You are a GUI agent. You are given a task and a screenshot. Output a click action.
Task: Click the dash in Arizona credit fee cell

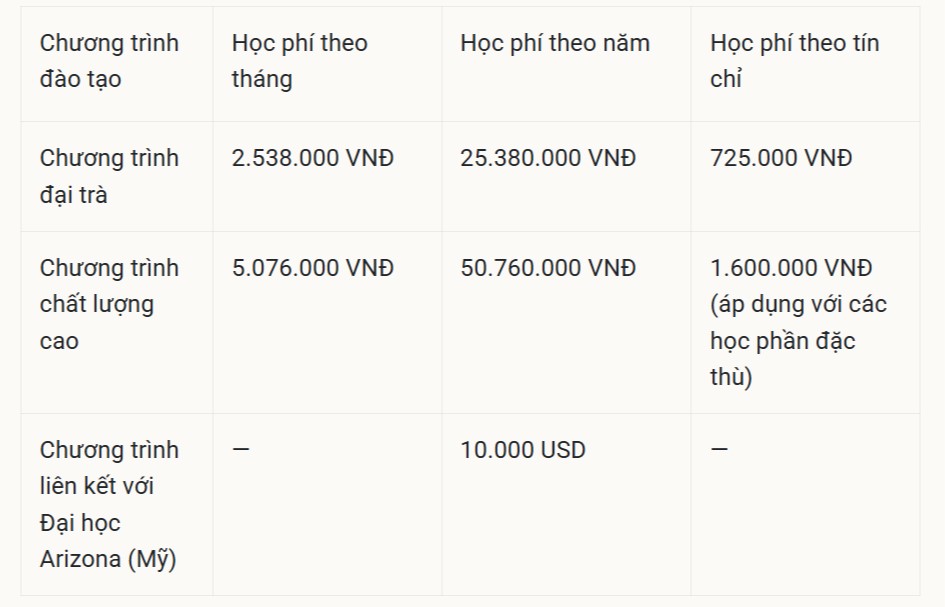point(719,449)
